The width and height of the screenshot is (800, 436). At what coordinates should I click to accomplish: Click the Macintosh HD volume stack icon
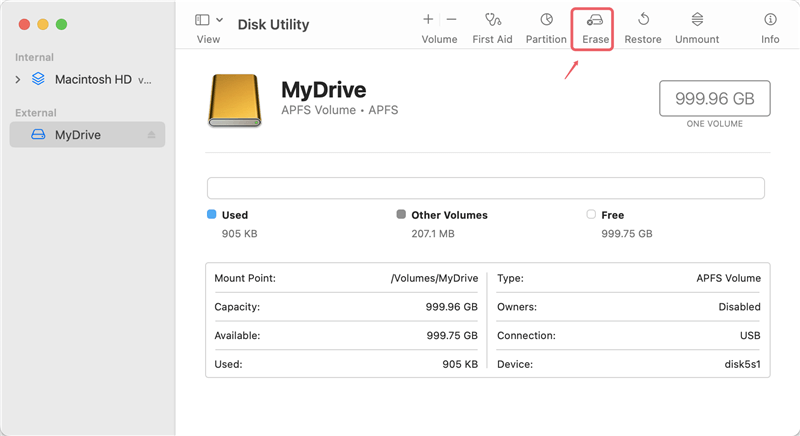point(38,79)
